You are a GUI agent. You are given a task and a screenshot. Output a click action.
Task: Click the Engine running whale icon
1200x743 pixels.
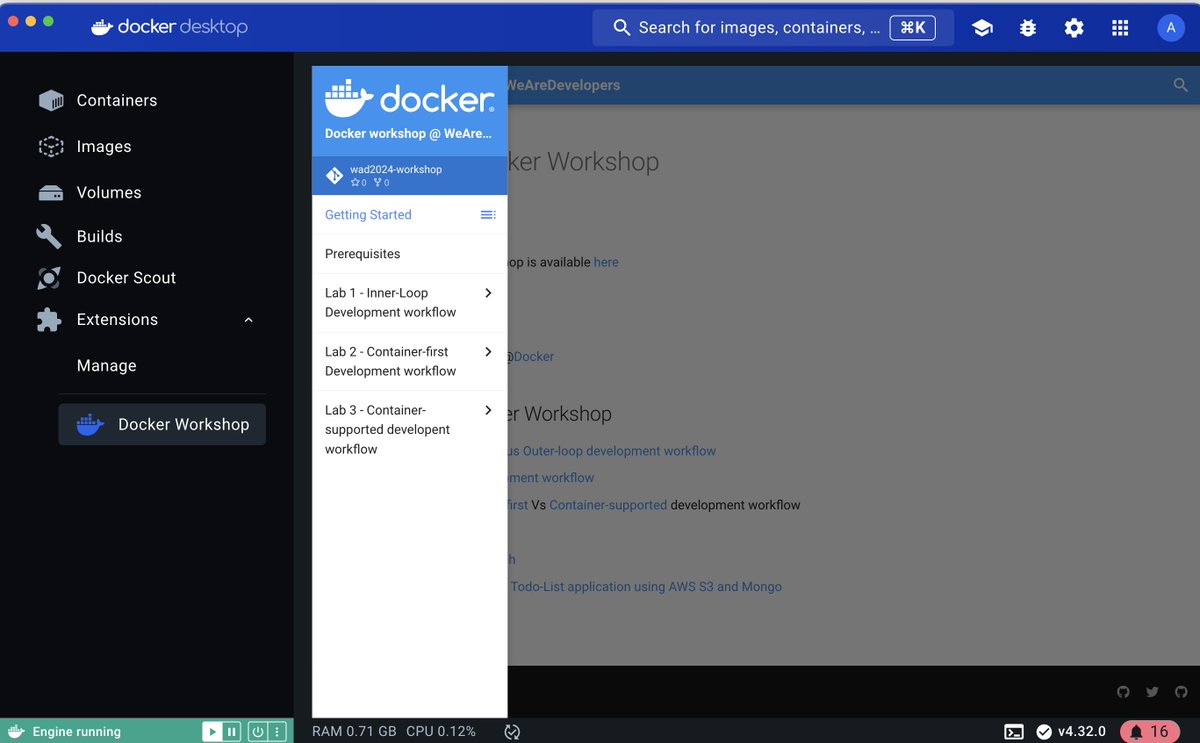[17, 731]
